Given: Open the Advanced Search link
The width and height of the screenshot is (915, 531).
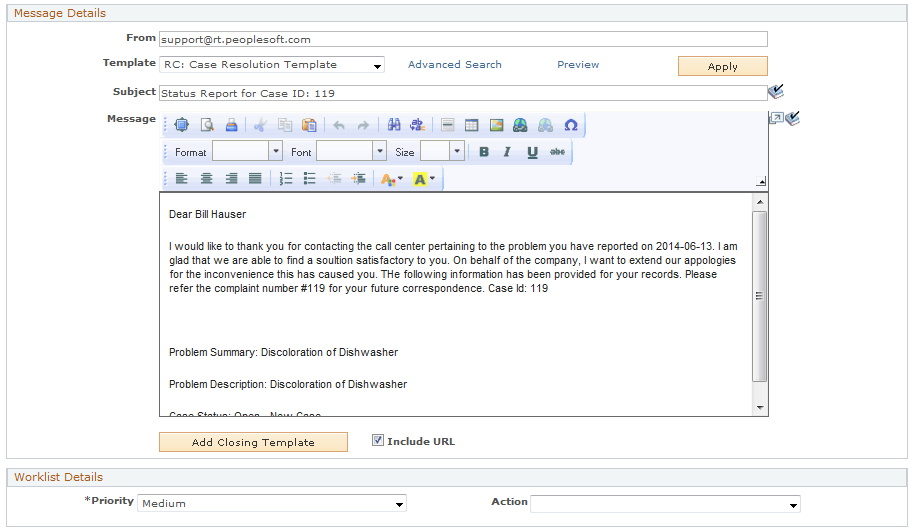Looking at the screenshot, I should click(455, 65).
